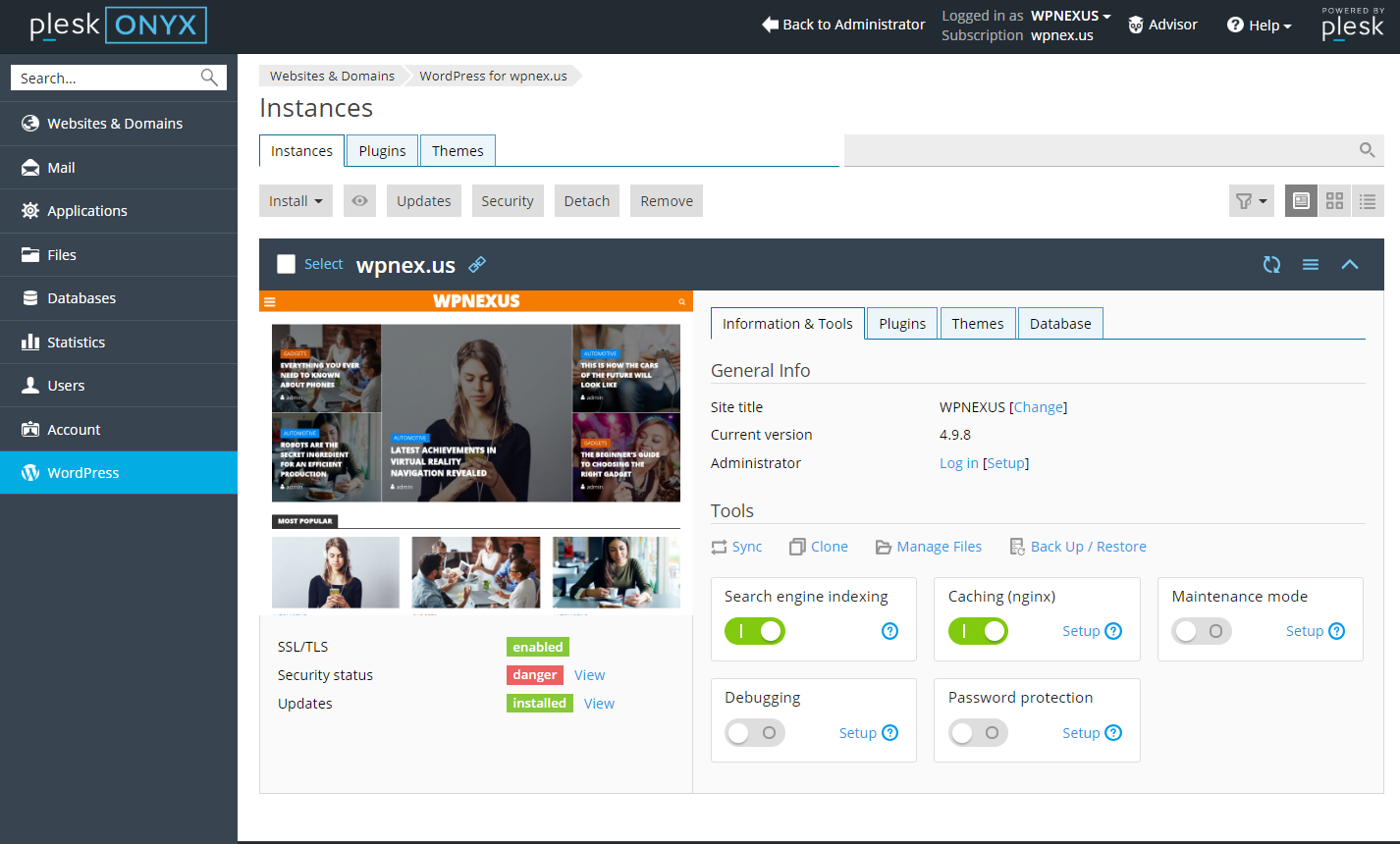Image resolution: width=1400 pixels, height=844 pixels.
Task: Click Change link for site title
Action: pos(1039,407)
